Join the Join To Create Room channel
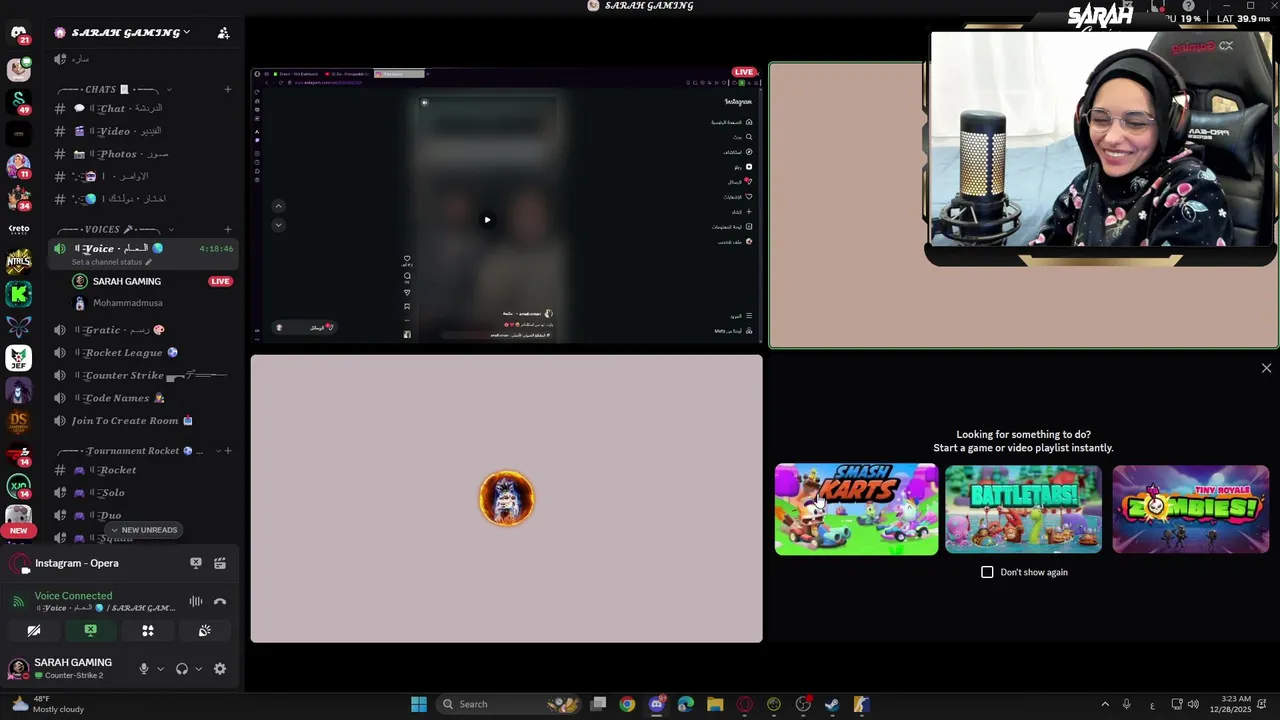 pyautogui.click(x=143, y=421)
